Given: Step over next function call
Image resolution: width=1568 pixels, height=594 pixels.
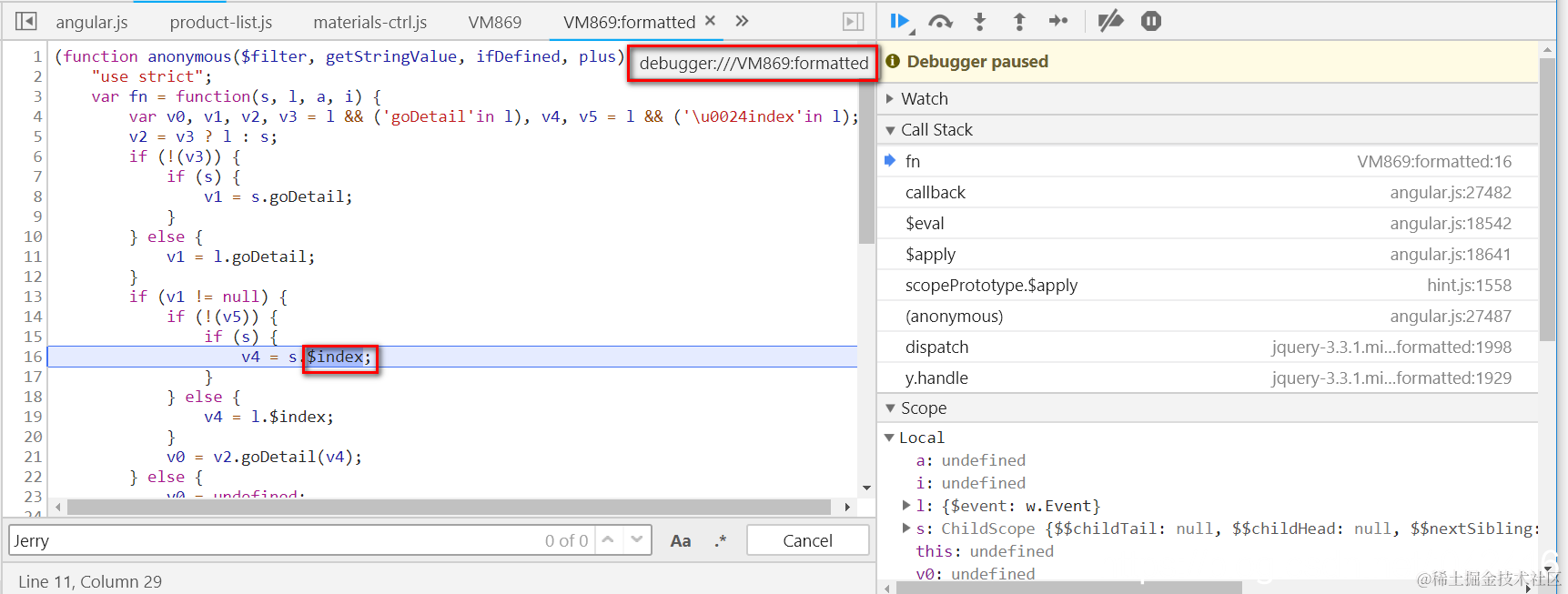Looking at the screenshot, I should [940, 21].
